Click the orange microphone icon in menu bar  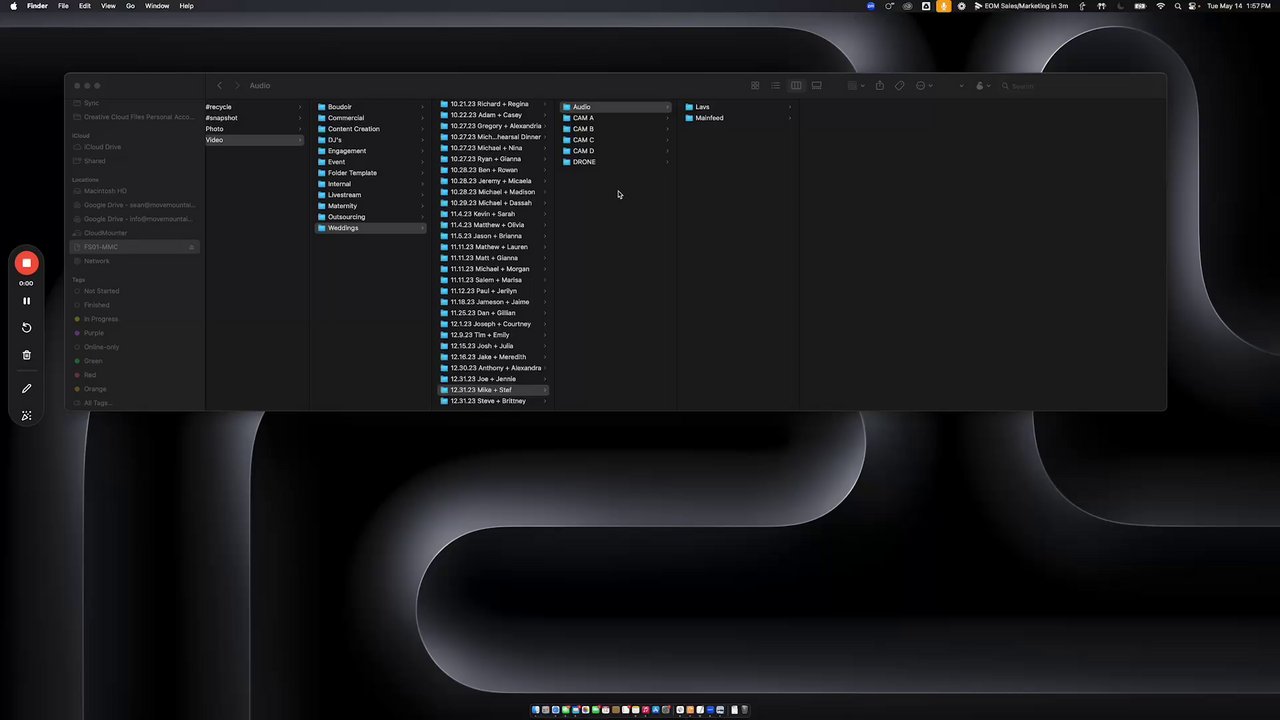[x=943, y=6]
